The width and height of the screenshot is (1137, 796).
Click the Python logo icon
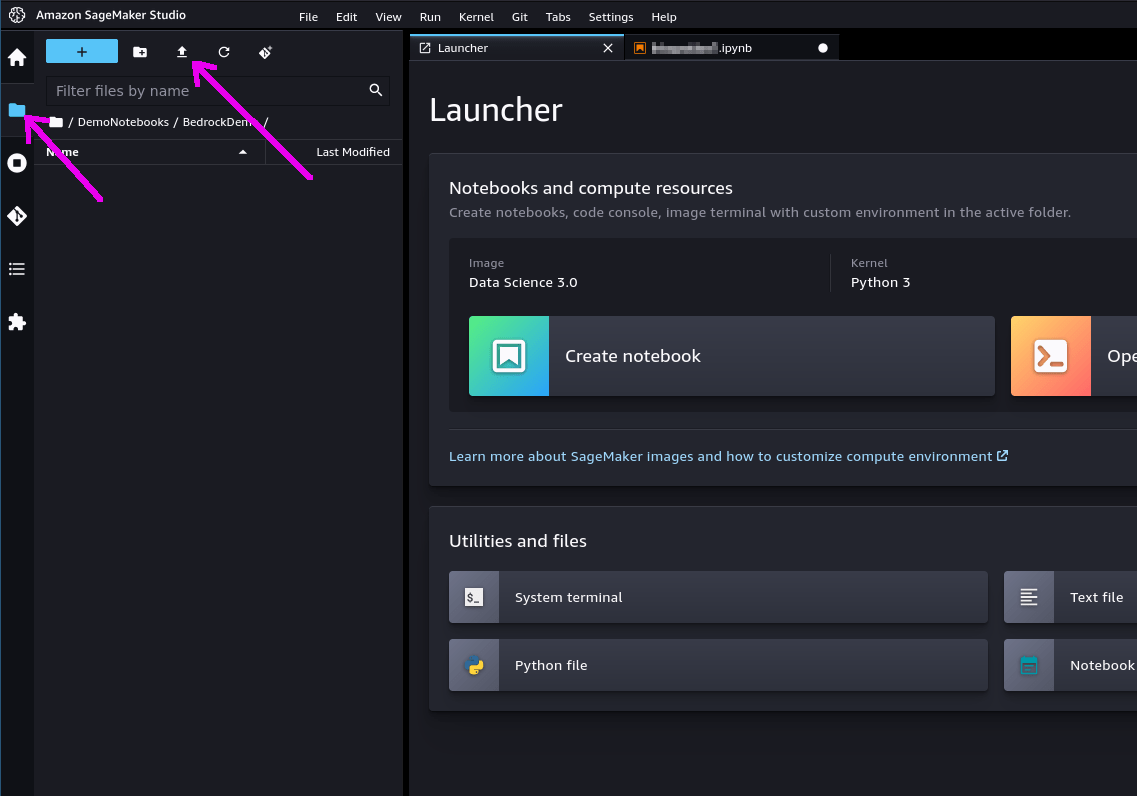click(474, 665)
